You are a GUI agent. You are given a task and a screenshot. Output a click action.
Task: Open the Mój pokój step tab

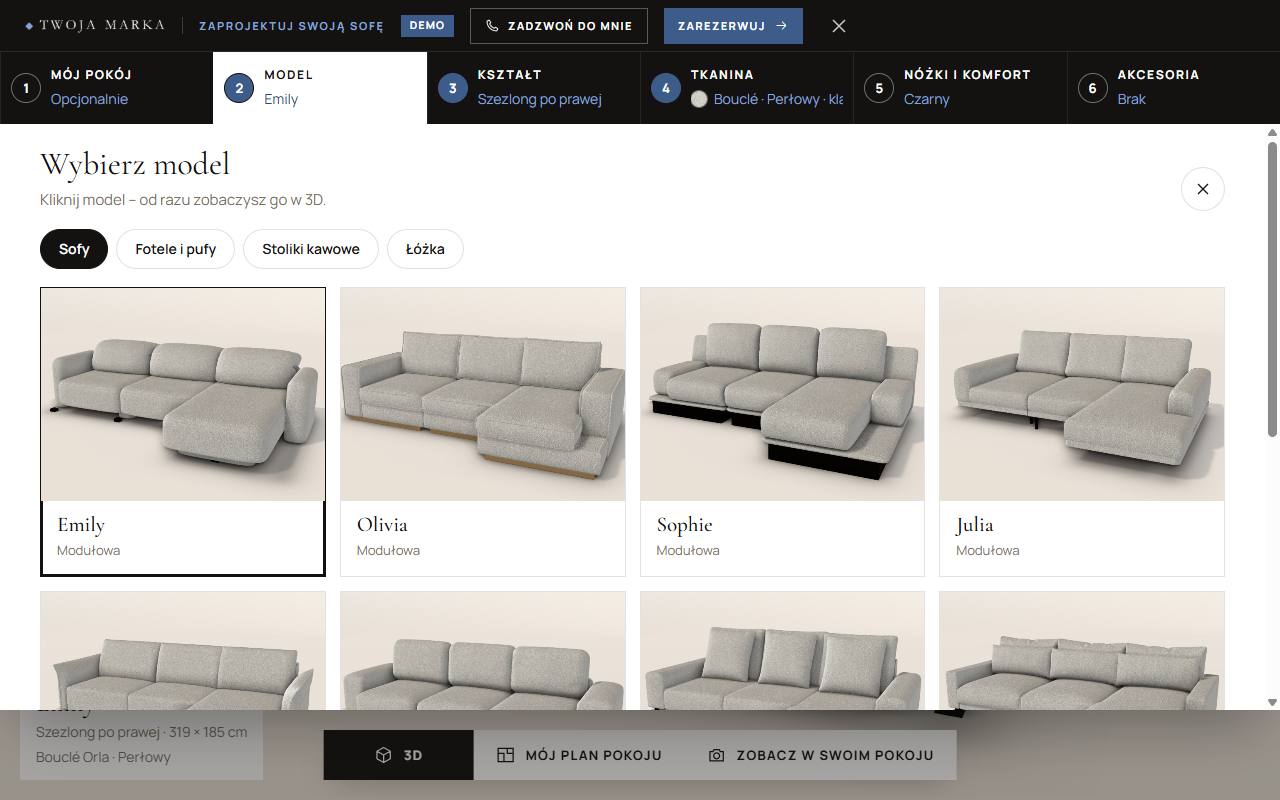click(x=106, y=88)
